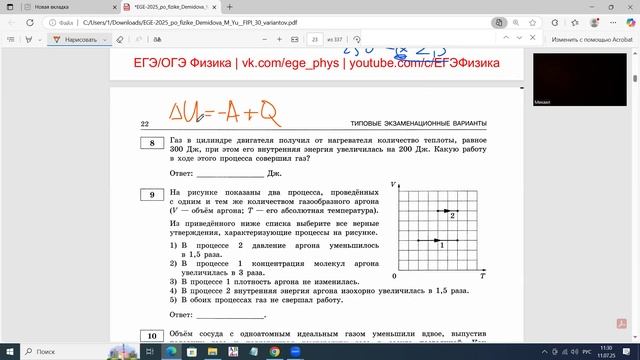Add this page to favorites star
The image size is (640, 360).
pyautogui.click(x=532, y=23)
